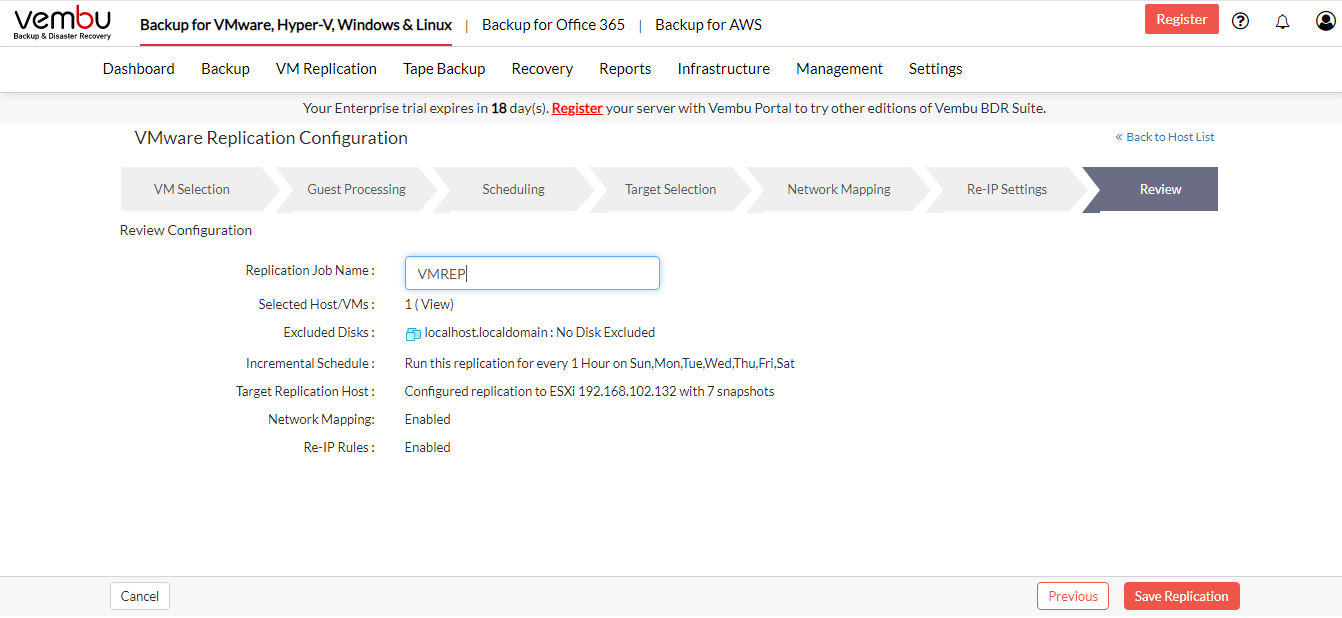Image resolution: width=1342 pixels, height=618 pixels.
Task: Open the Reports menu
Action: (625, 69)
